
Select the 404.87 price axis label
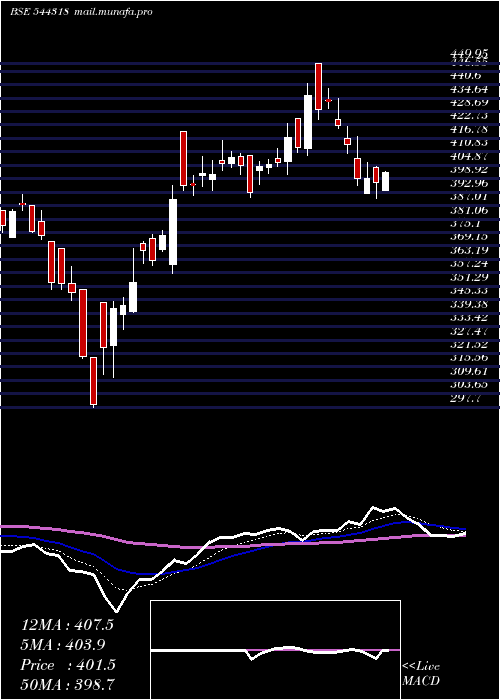tap(469, 156)
